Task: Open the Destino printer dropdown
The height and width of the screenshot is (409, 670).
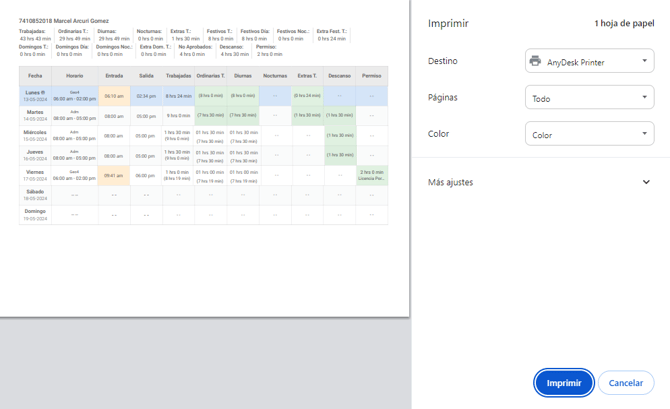Action: 589,61
